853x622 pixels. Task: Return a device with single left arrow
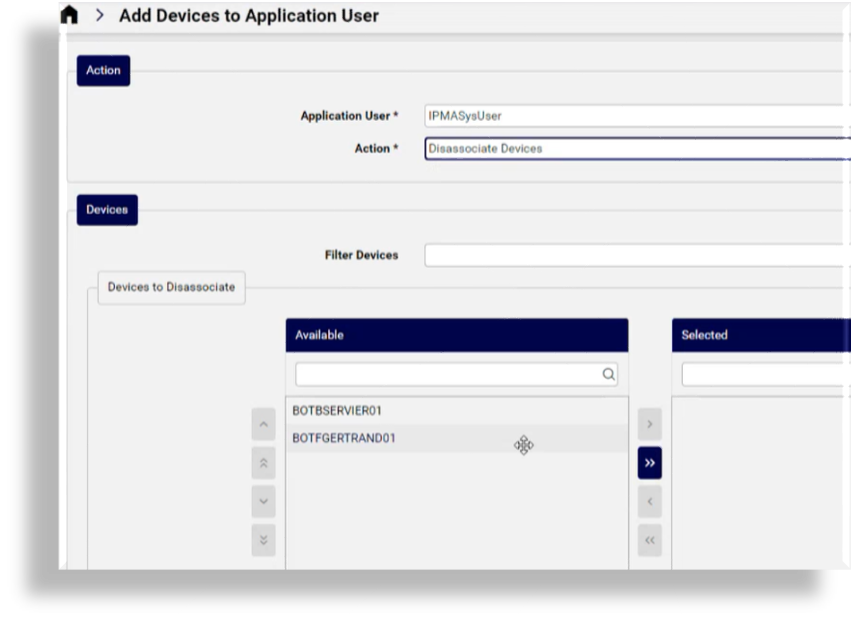[649, 501]
